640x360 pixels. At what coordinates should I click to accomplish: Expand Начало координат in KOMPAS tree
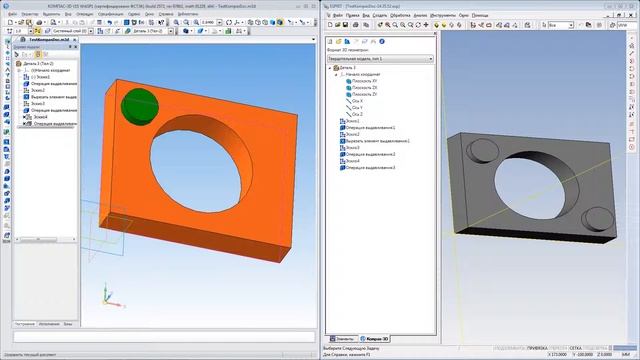tap(19, 70)
